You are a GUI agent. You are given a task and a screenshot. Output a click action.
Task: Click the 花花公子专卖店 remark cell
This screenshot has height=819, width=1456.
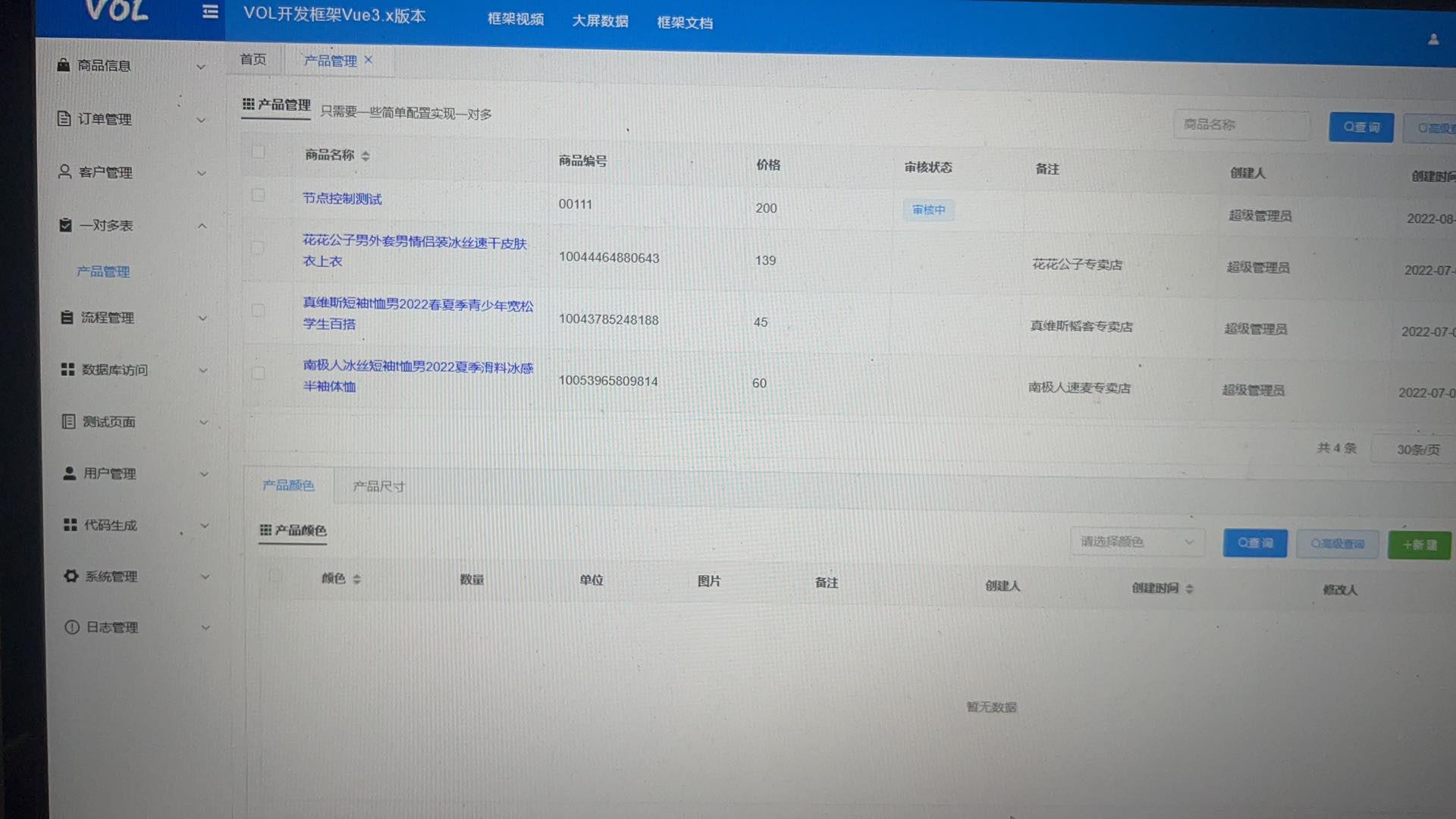coord(1077,265)
